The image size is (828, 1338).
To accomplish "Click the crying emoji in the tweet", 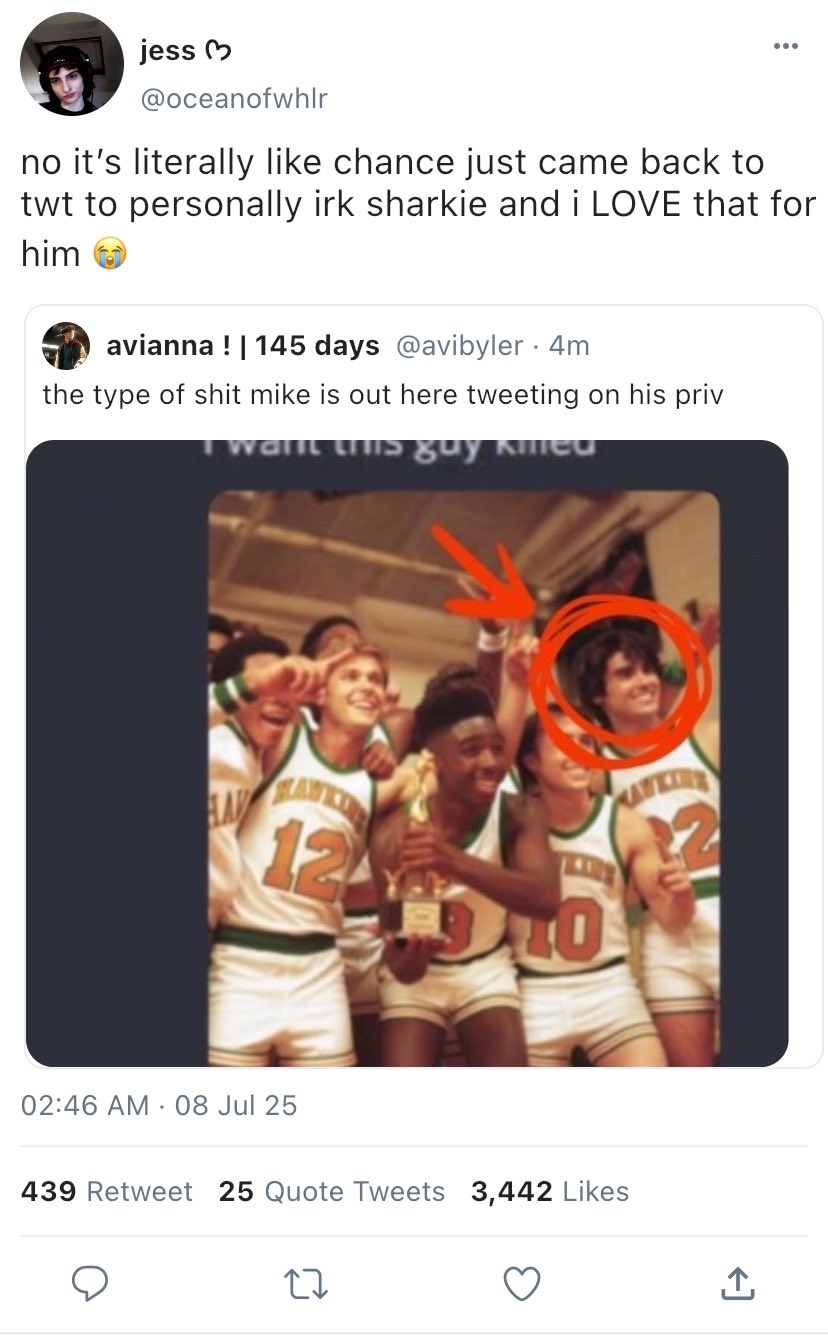I will [110, 255].
